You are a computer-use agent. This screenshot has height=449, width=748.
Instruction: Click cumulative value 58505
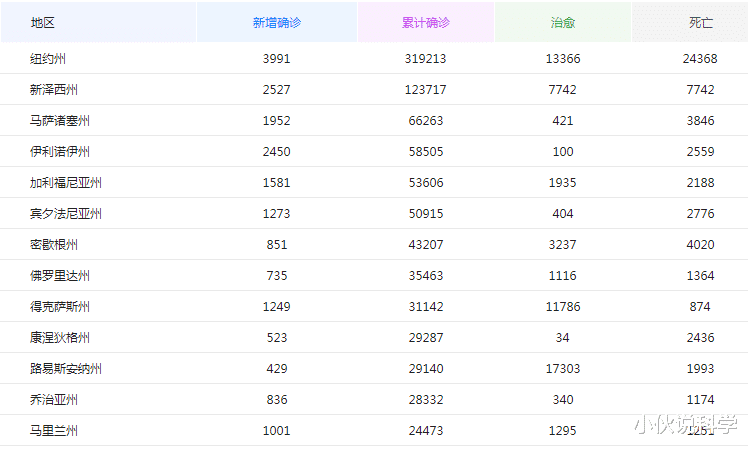pos(426,152)
